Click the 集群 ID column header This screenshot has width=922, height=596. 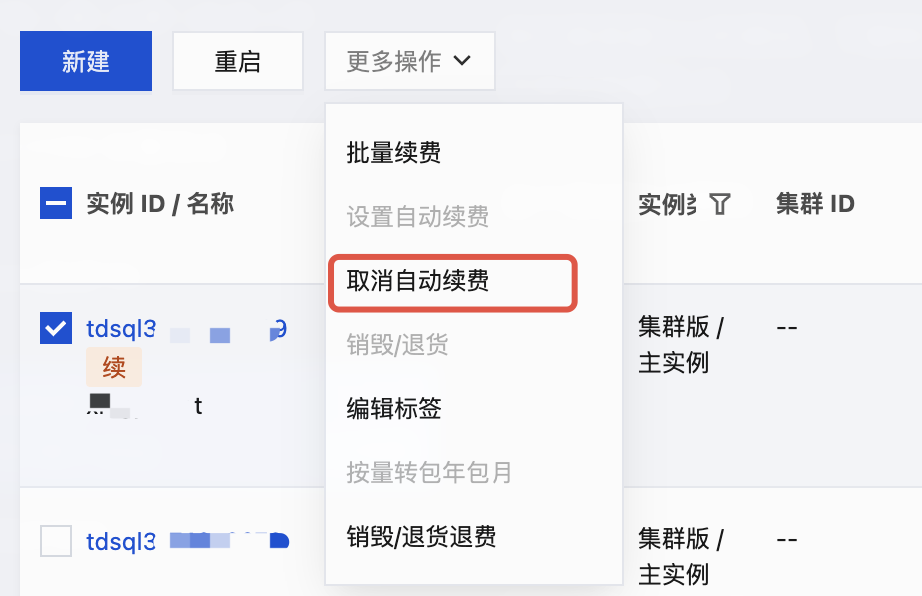click(x=815, y=205)
